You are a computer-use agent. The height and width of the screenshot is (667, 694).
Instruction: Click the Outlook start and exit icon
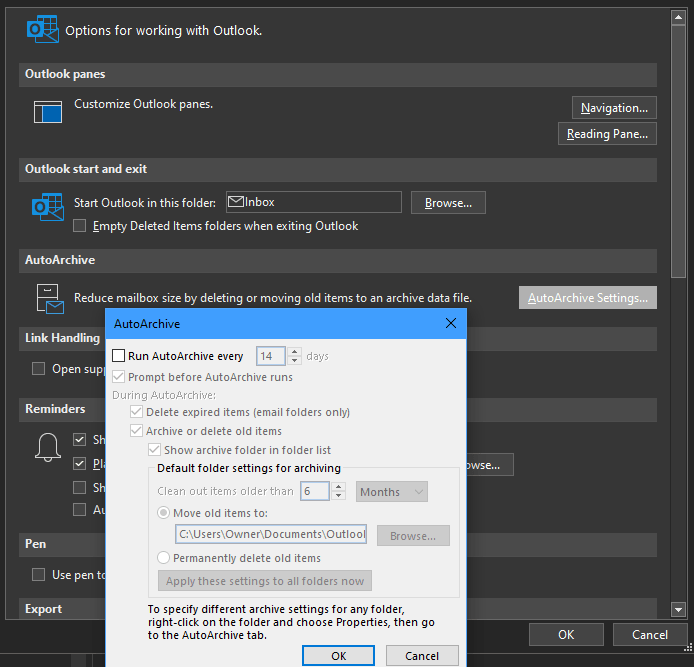47,207
